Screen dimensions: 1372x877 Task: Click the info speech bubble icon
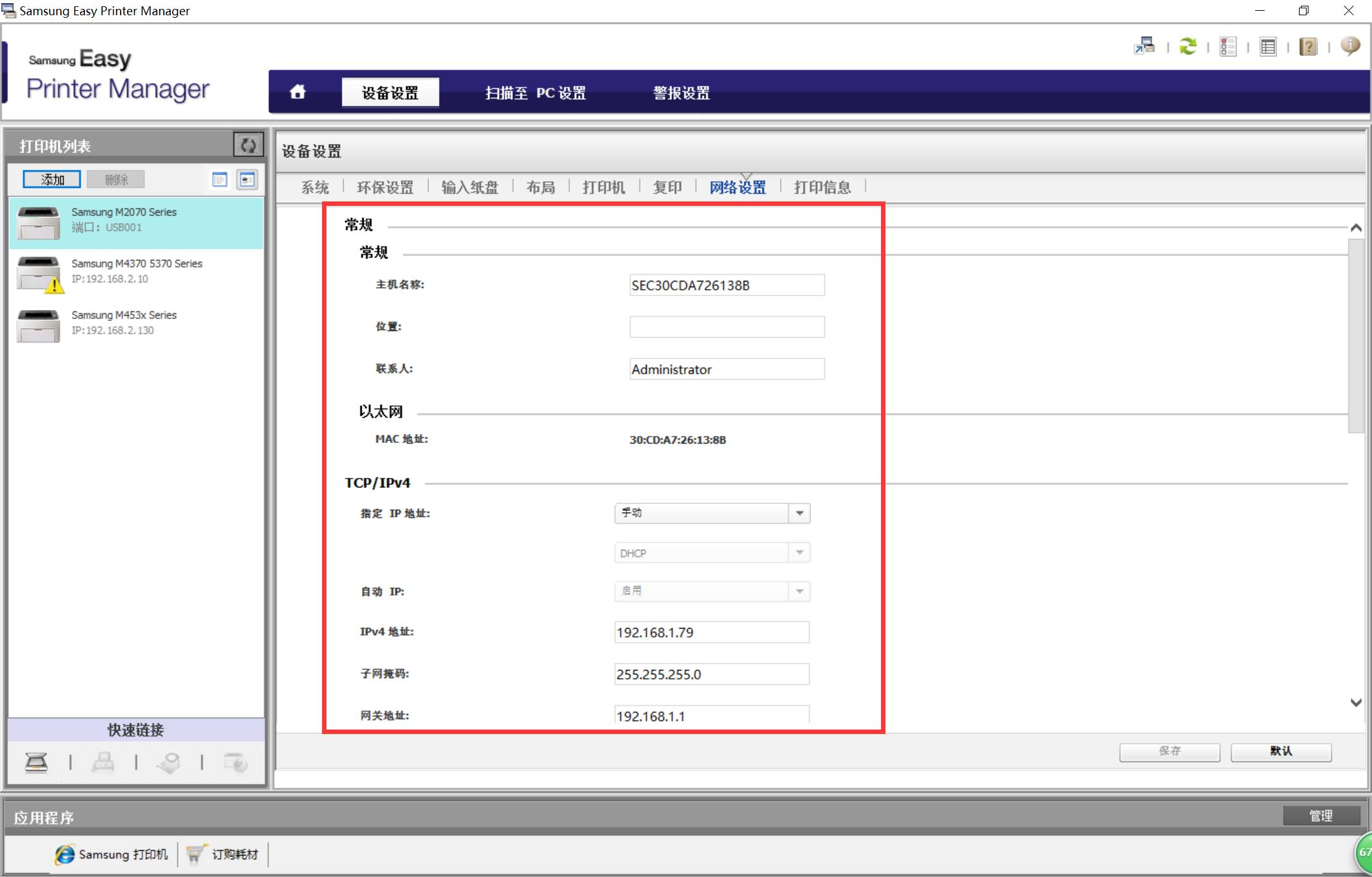(1350, 46)
